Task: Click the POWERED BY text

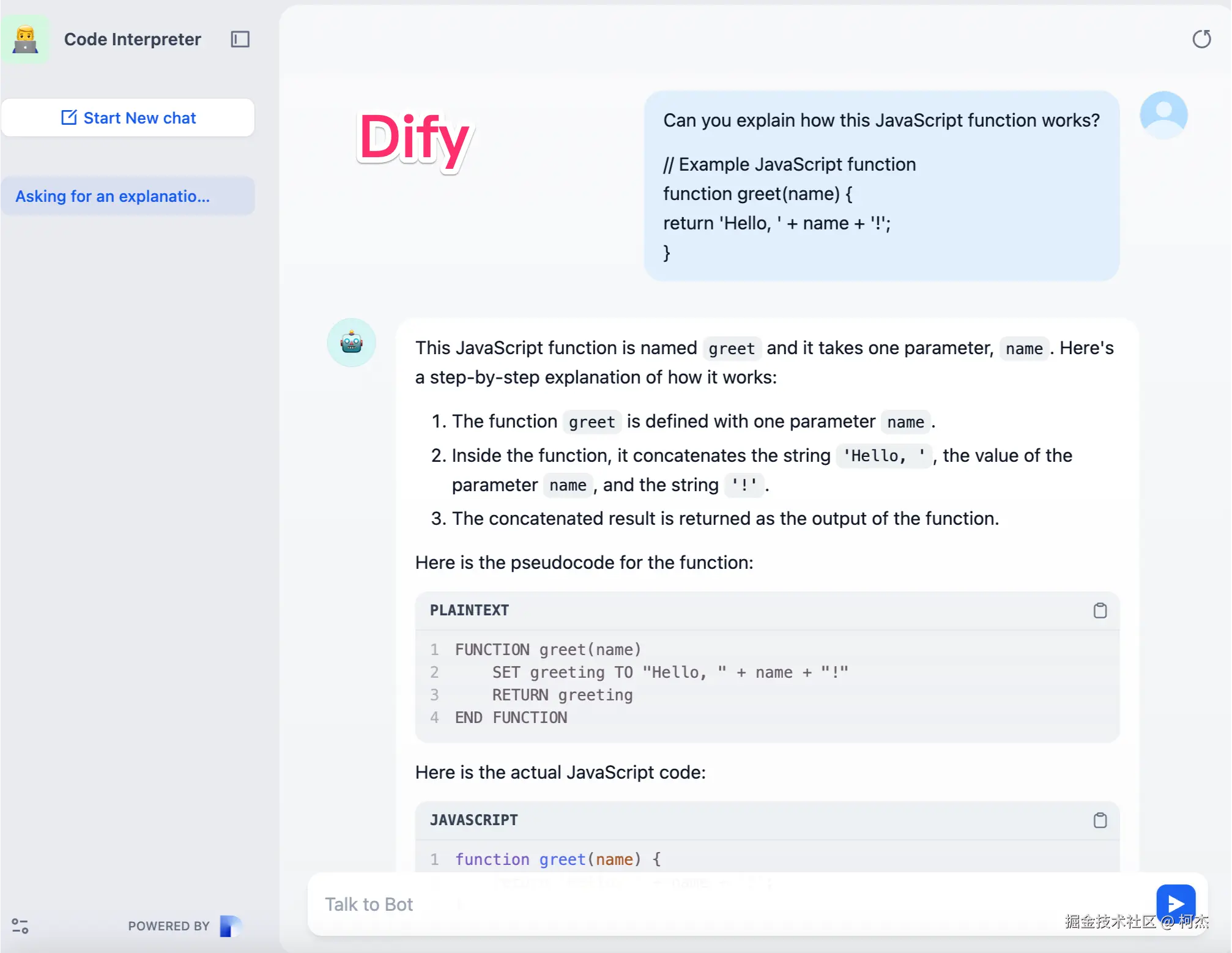Action: click(169, 926)
